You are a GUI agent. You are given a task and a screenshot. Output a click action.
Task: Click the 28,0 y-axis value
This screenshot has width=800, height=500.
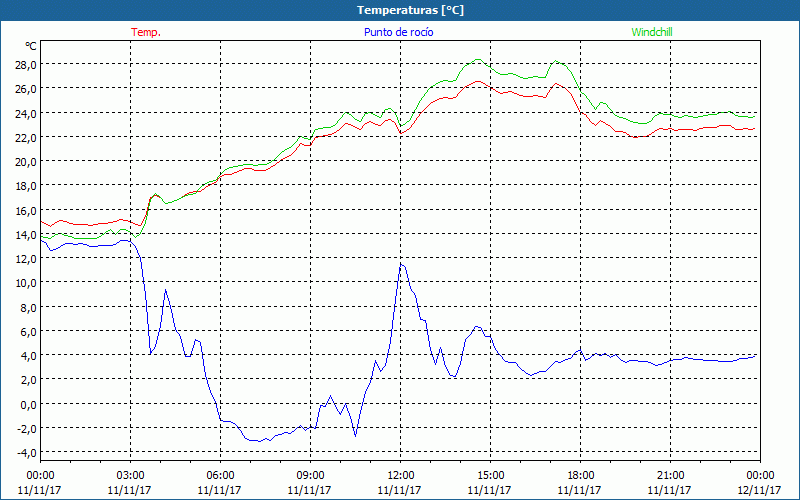27,65
